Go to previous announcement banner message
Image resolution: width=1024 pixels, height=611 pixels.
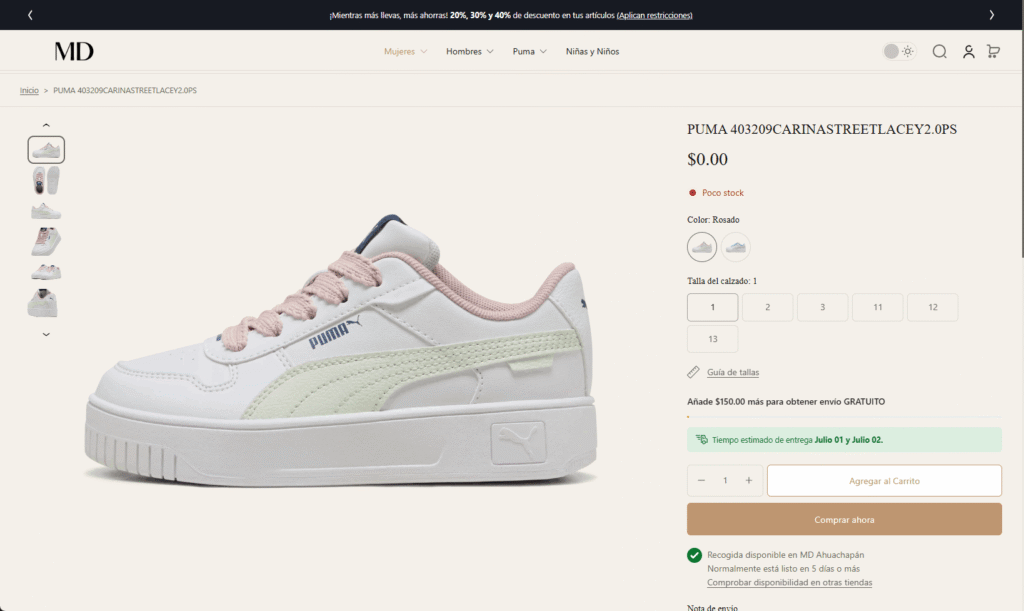click(30, 15)
